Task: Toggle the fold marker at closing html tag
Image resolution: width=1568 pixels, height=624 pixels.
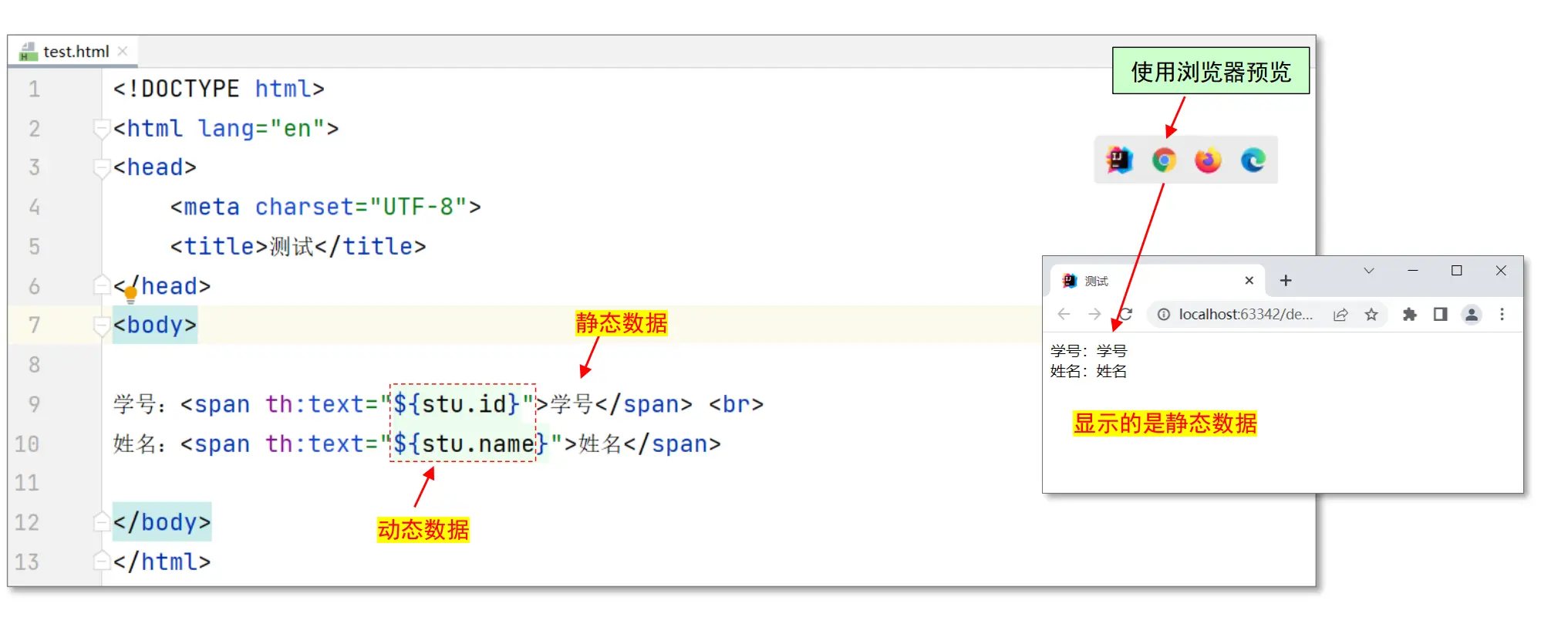Action: coord(101,562)
